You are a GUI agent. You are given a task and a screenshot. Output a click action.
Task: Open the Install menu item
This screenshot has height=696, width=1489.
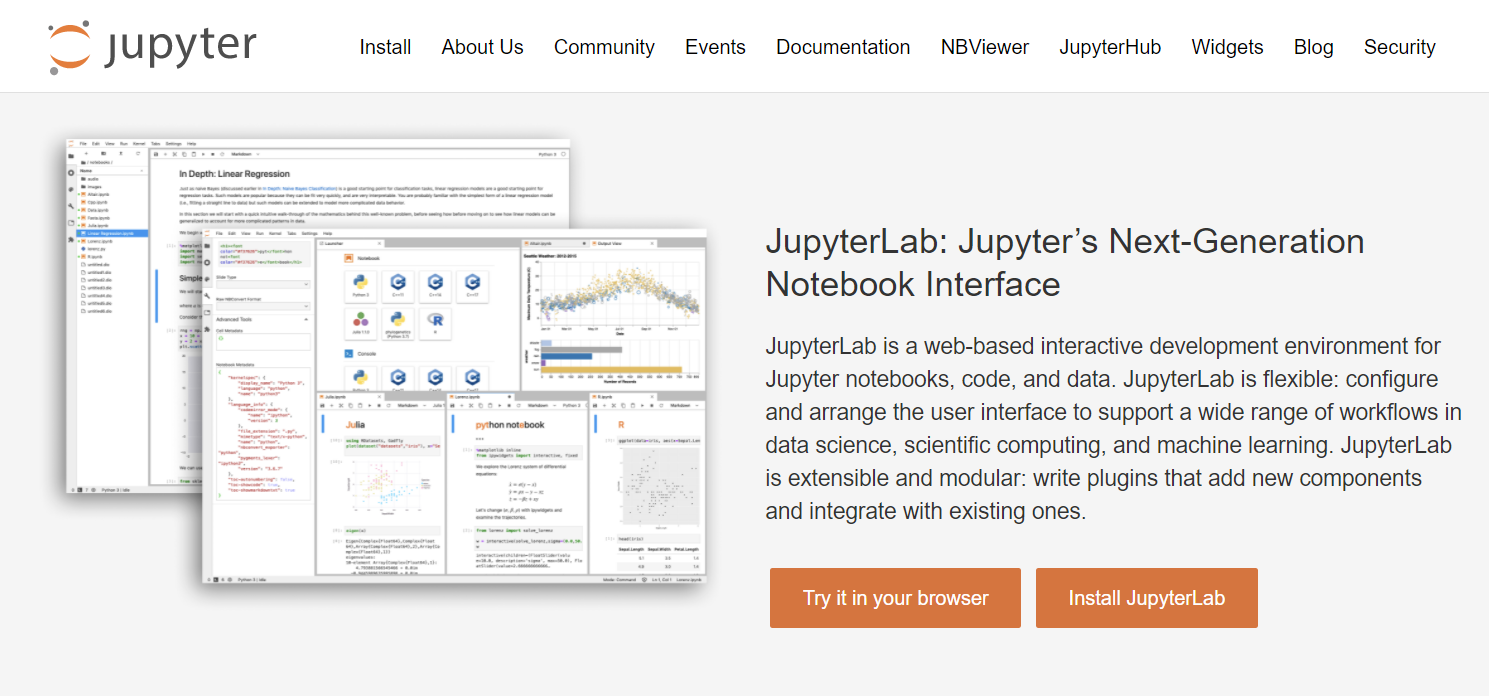pyautogui.click(x=385, y=47)
